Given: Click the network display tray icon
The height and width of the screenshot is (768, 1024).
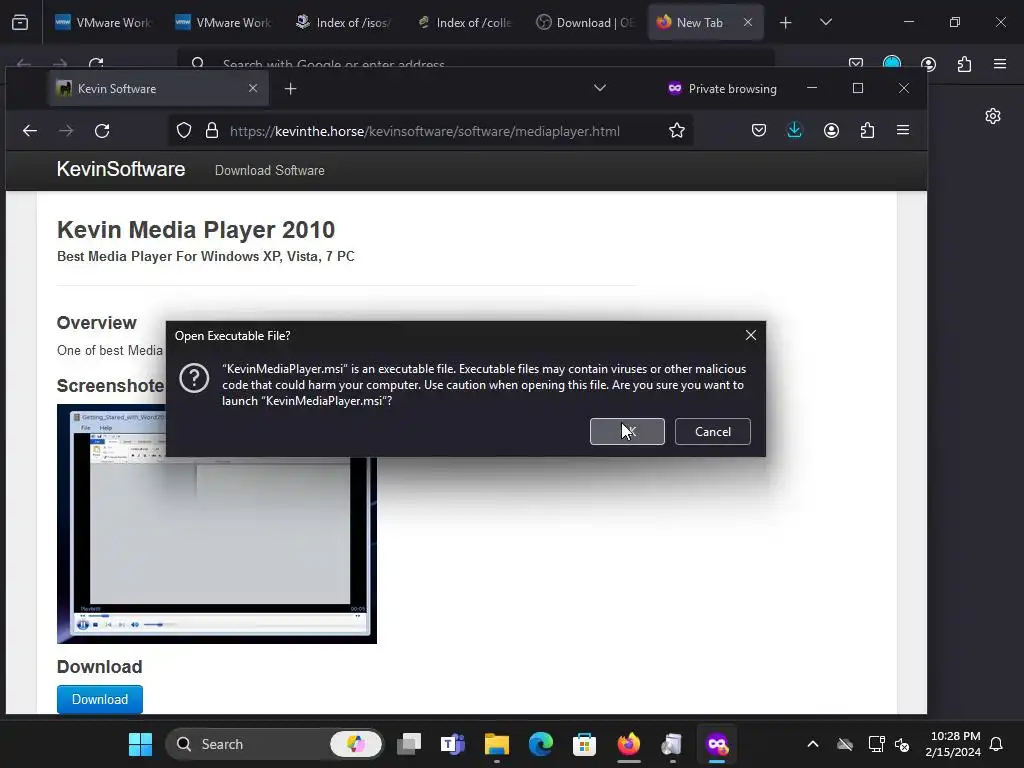Looking at the screenshot, I should point(876,744).
